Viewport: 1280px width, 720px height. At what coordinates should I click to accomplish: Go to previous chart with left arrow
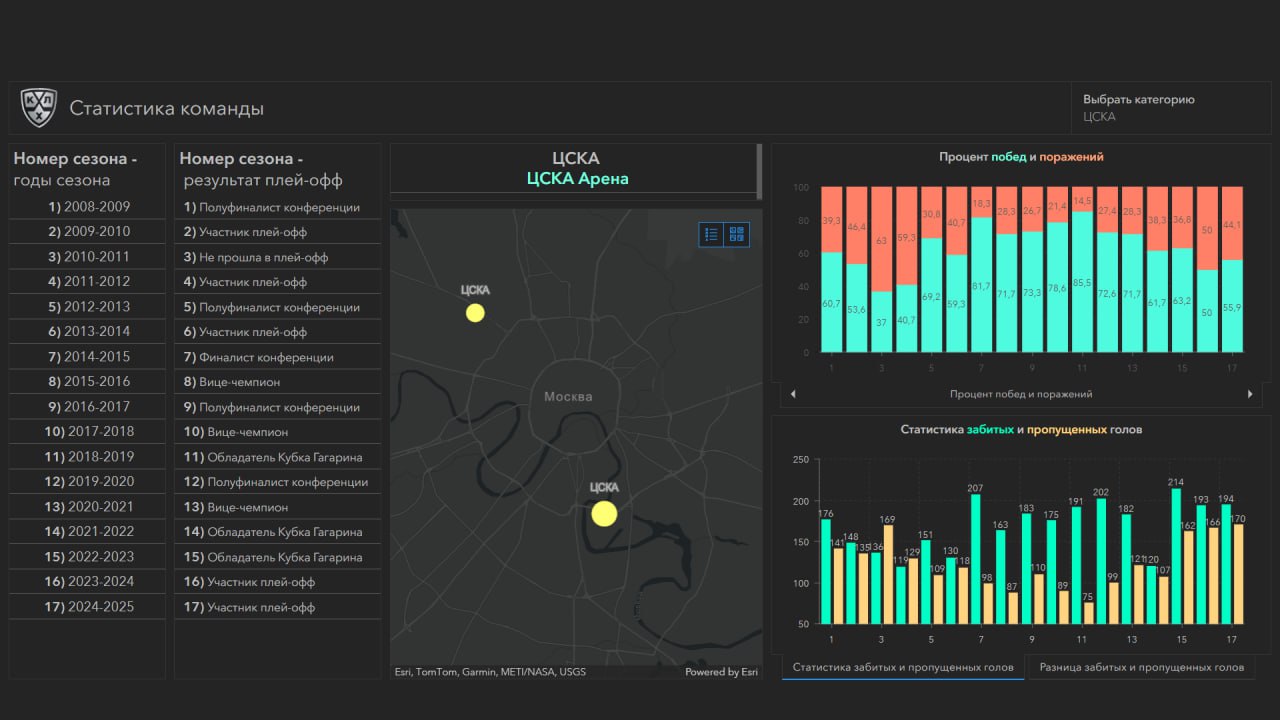click(x=793, y=394)
